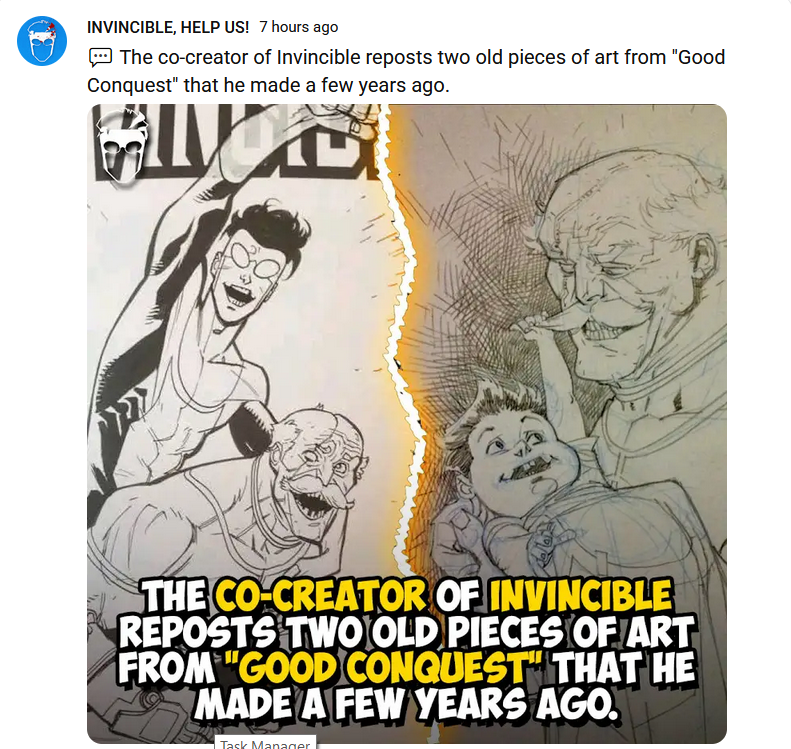The image size is (791, 749).
Task: Click the post text about Good Conquest art
Action: pyautogui.click(x=406, y=71)
